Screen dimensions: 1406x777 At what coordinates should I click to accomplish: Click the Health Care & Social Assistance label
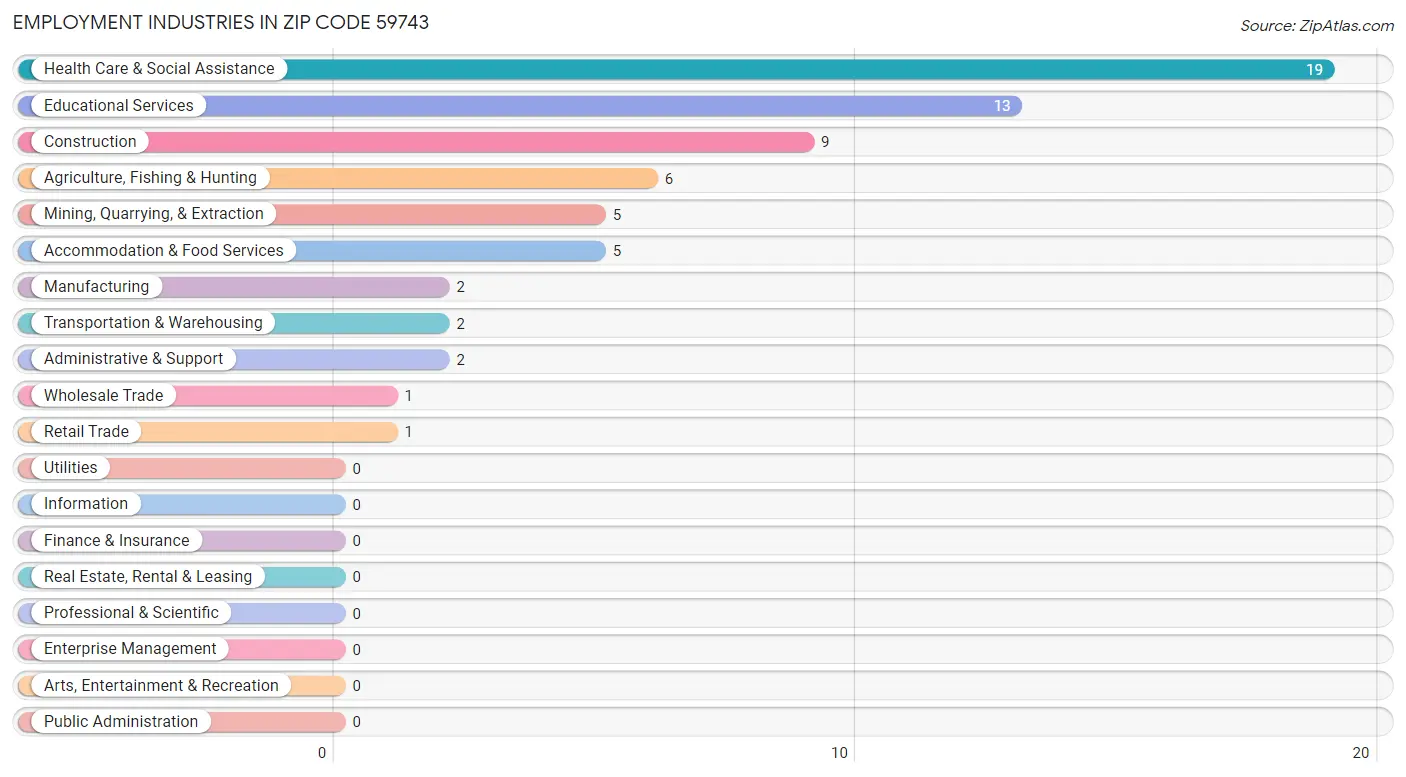click(159, 69)
